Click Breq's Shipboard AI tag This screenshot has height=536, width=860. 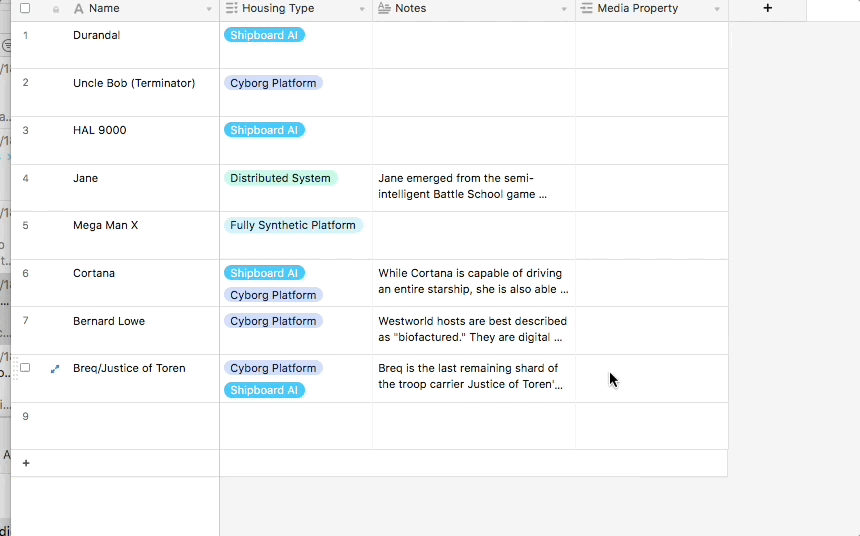(x=264, y=390)
